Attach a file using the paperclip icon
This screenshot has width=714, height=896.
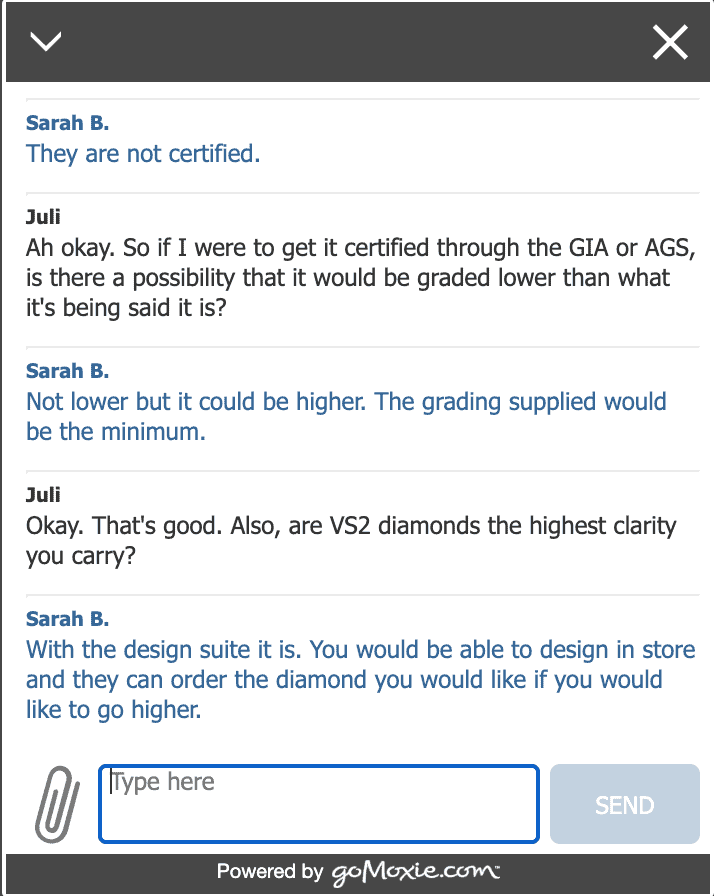tap(56, 803)
